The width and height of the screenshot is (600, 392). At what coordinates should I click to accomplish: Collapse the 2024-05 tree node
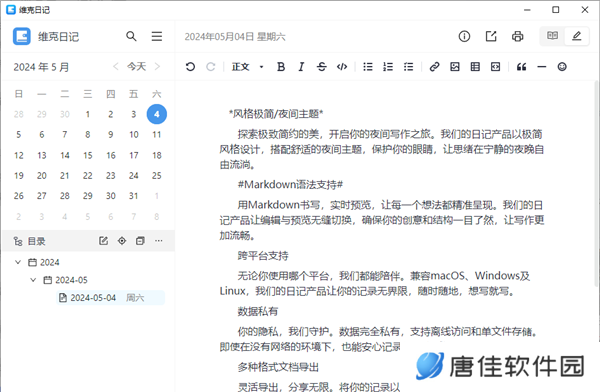click(x=33, y=280)
